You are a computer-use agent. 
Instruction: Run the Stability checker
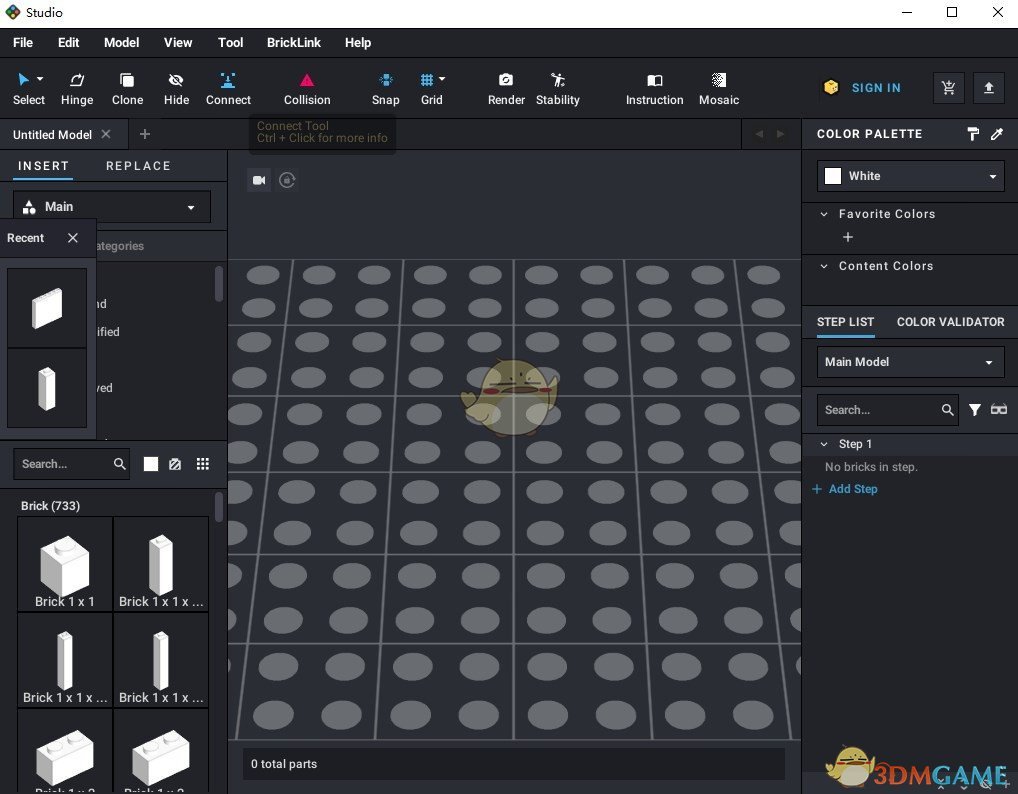point(557,88)
